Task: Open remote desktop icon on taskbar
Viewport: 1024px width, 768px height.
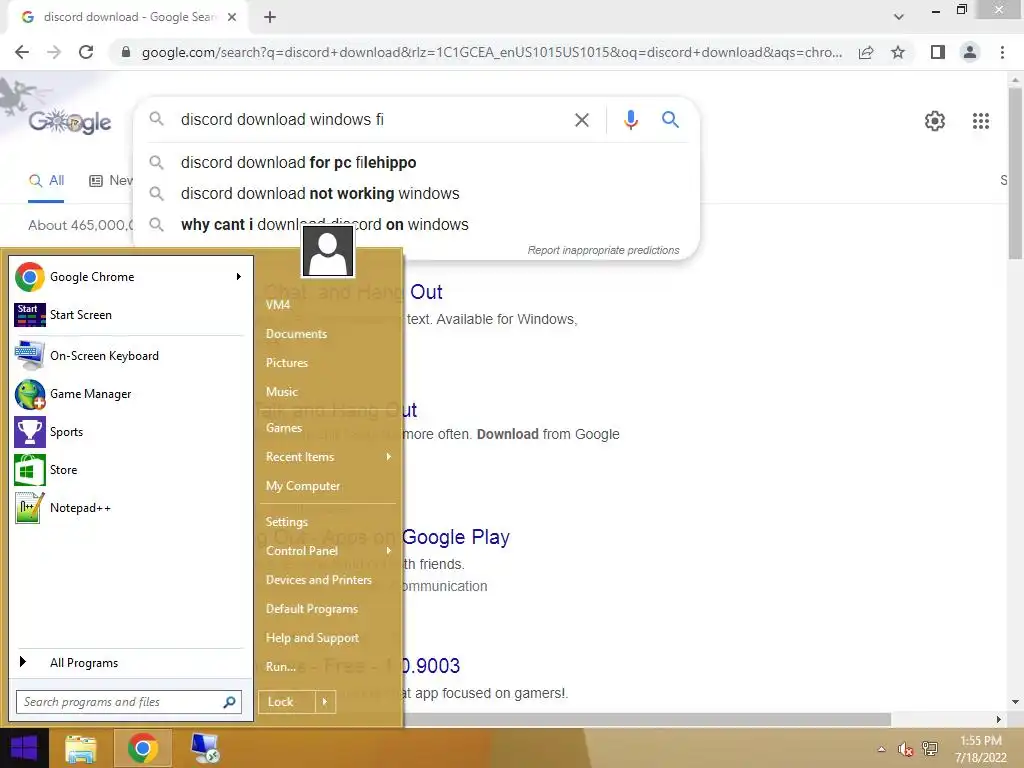Action: [205, 748]
